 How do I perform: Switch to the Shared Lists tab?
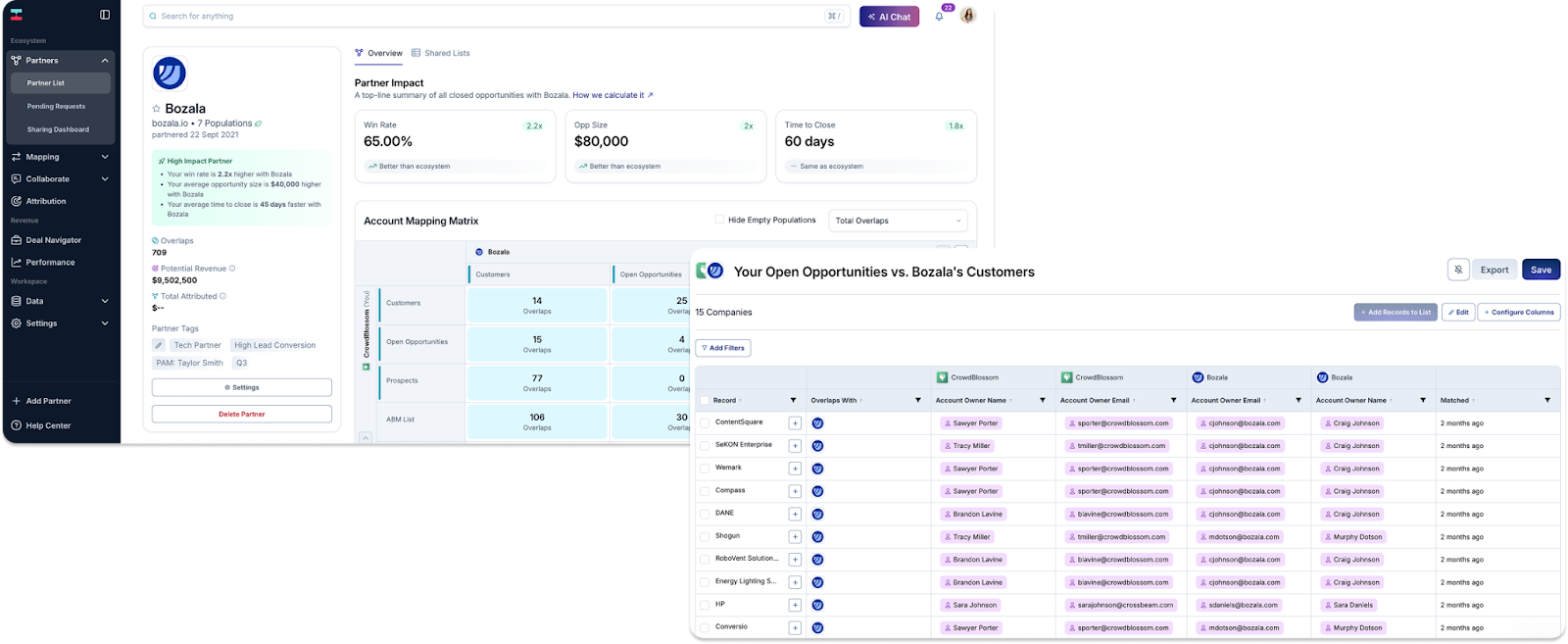point(441,53)
